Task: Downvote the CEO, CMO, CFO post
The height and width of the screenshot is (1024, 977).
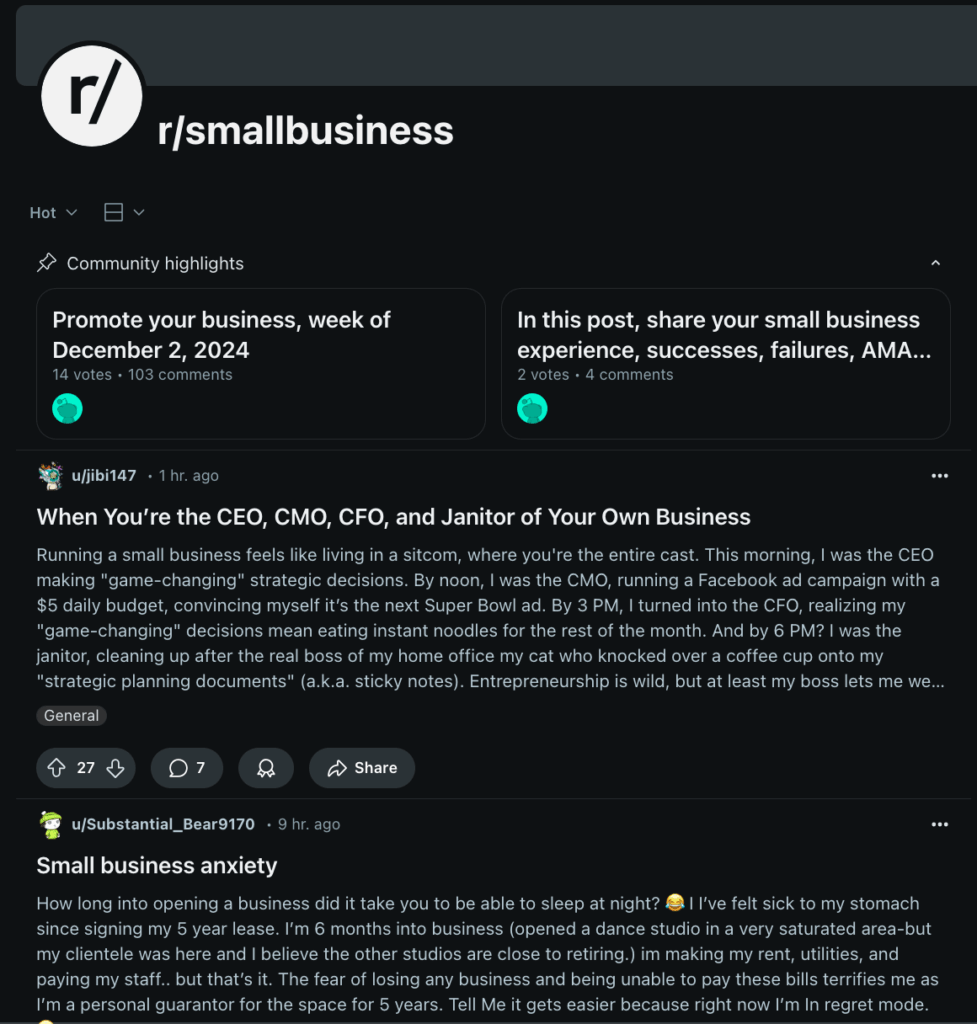Action: [115, 768]
